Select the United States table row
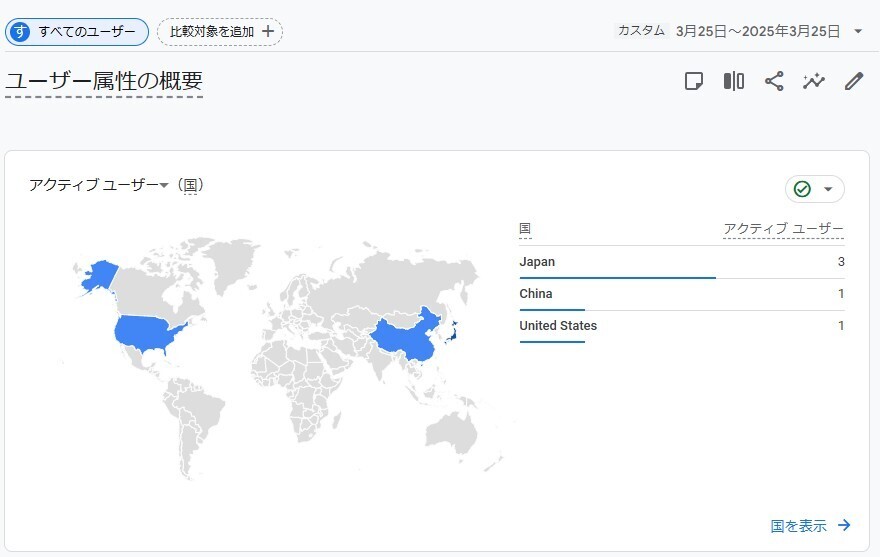The image size is (880, 557). pos(681,326)
